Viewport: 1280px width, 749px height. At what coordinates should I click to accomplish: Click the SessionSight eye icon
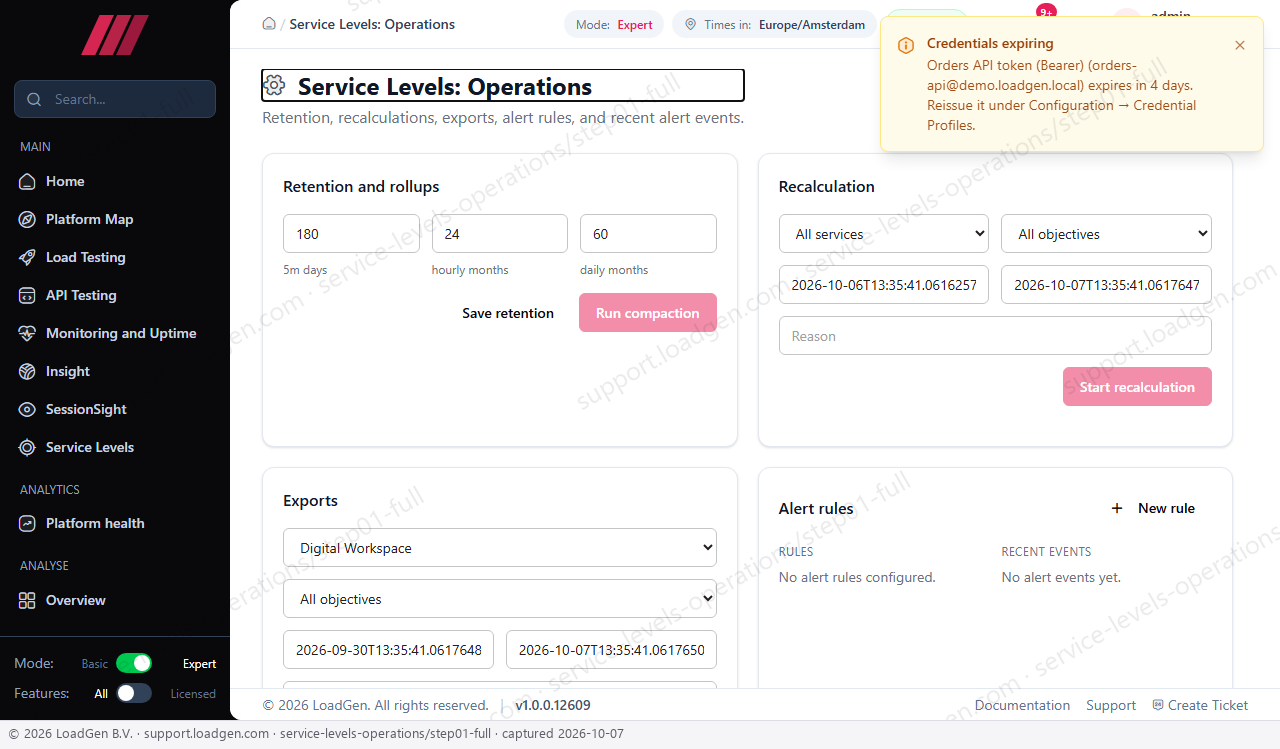coord(27,409)
